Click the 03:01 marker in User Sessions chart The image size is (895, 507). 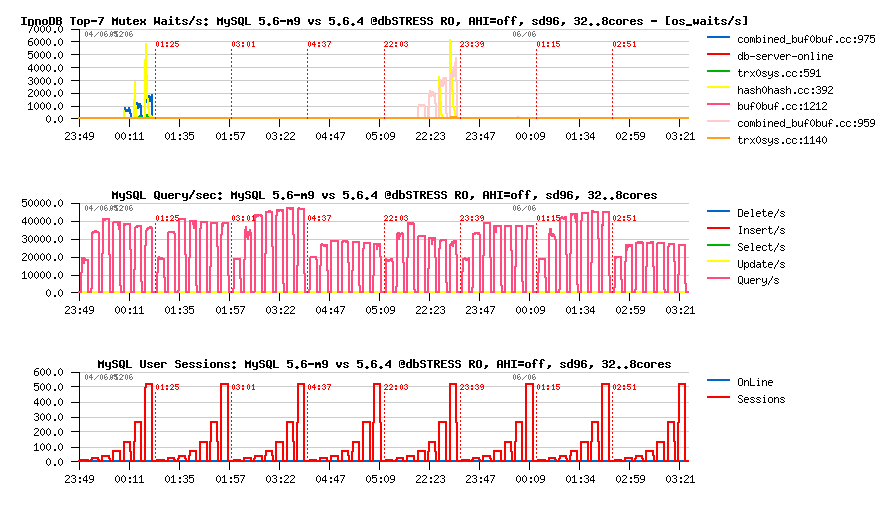click(x=244, y=387)
